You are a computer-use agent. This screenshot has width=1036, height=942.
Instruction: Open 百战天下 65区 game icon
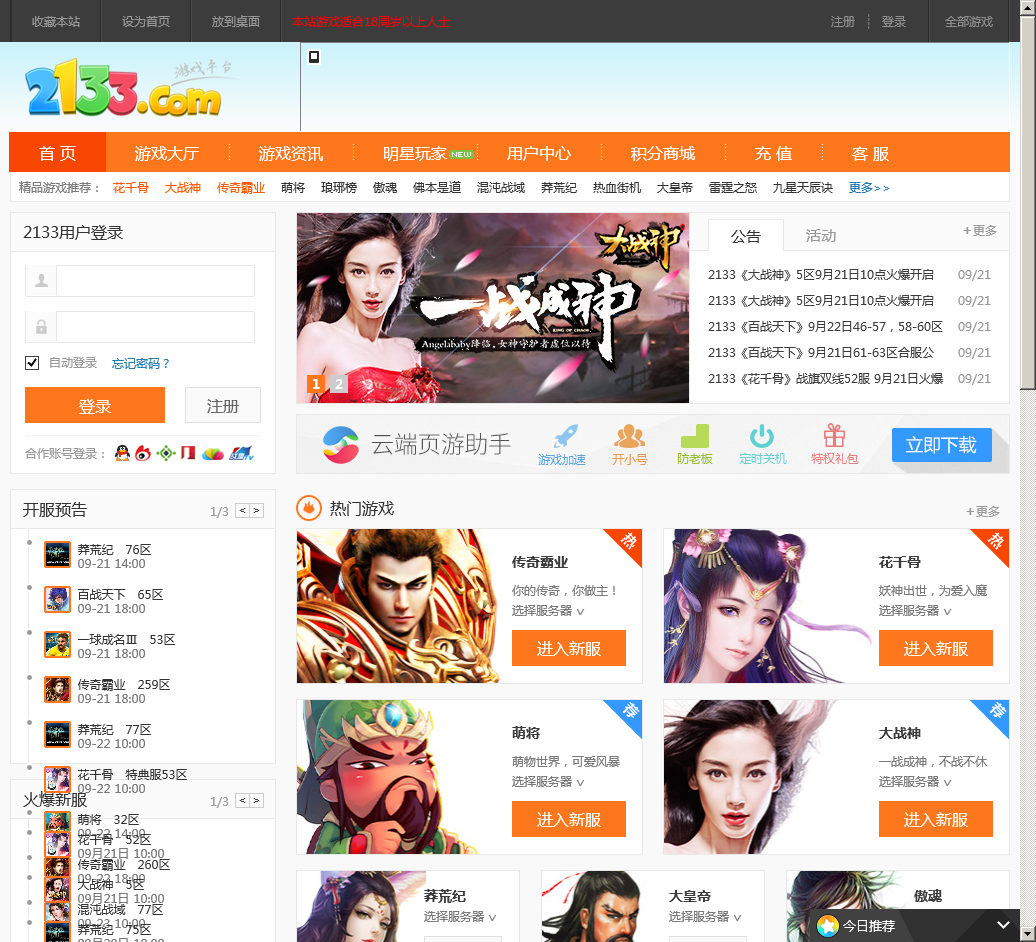pos(57,599)
